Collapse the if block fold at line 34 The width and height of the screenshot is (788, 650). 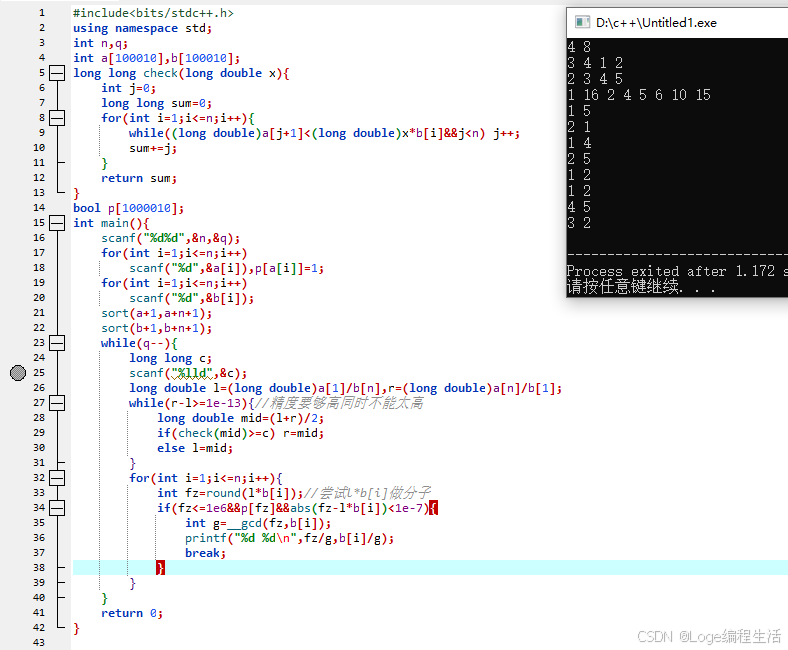pos(57,508)
